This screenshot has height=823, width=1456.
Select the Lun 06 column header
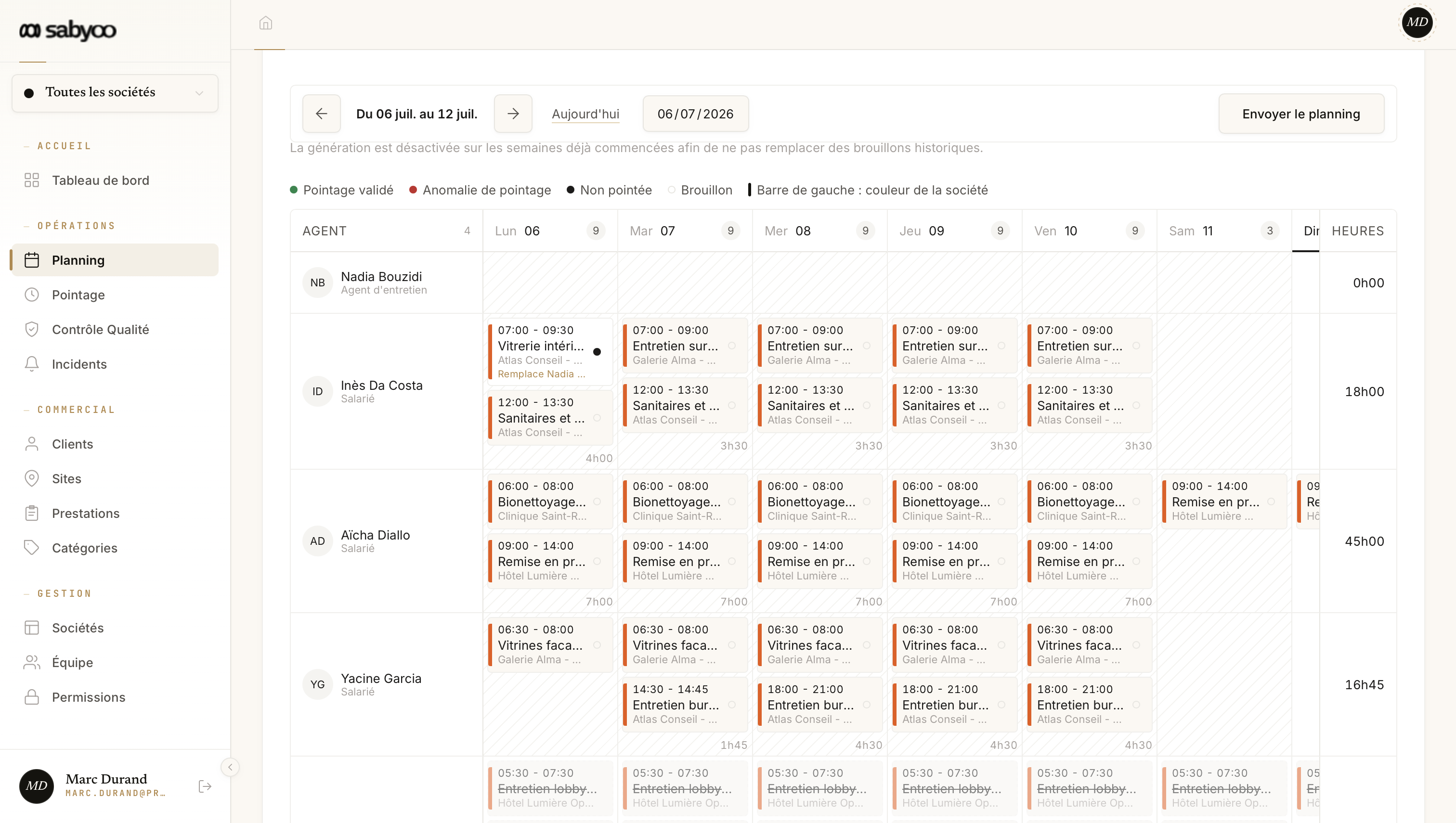[549, 231]
